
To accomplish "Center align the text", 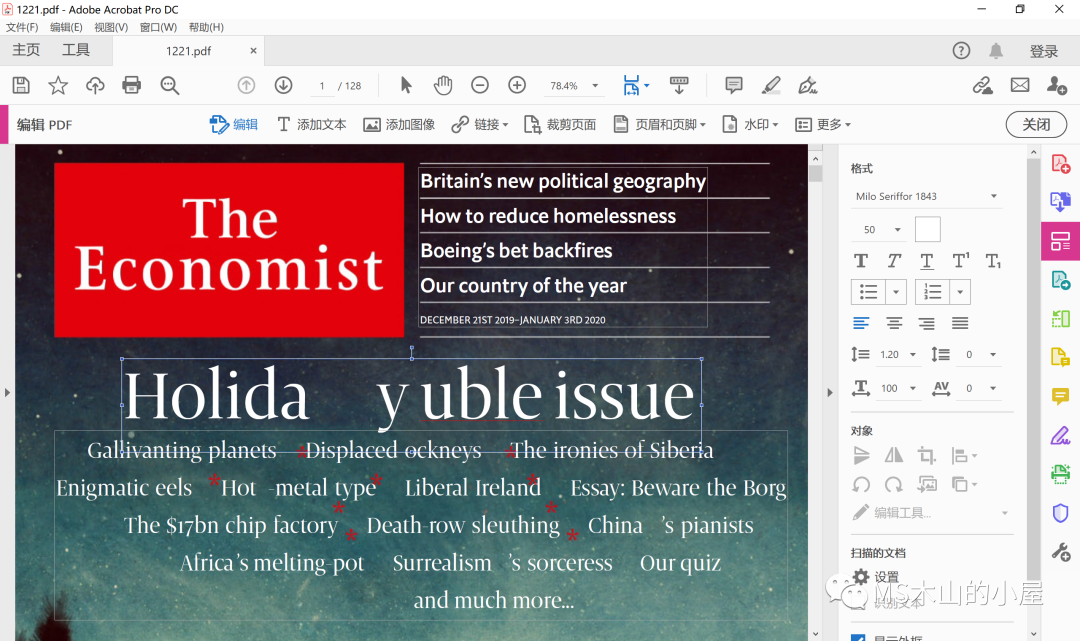I will coord(894,322).
